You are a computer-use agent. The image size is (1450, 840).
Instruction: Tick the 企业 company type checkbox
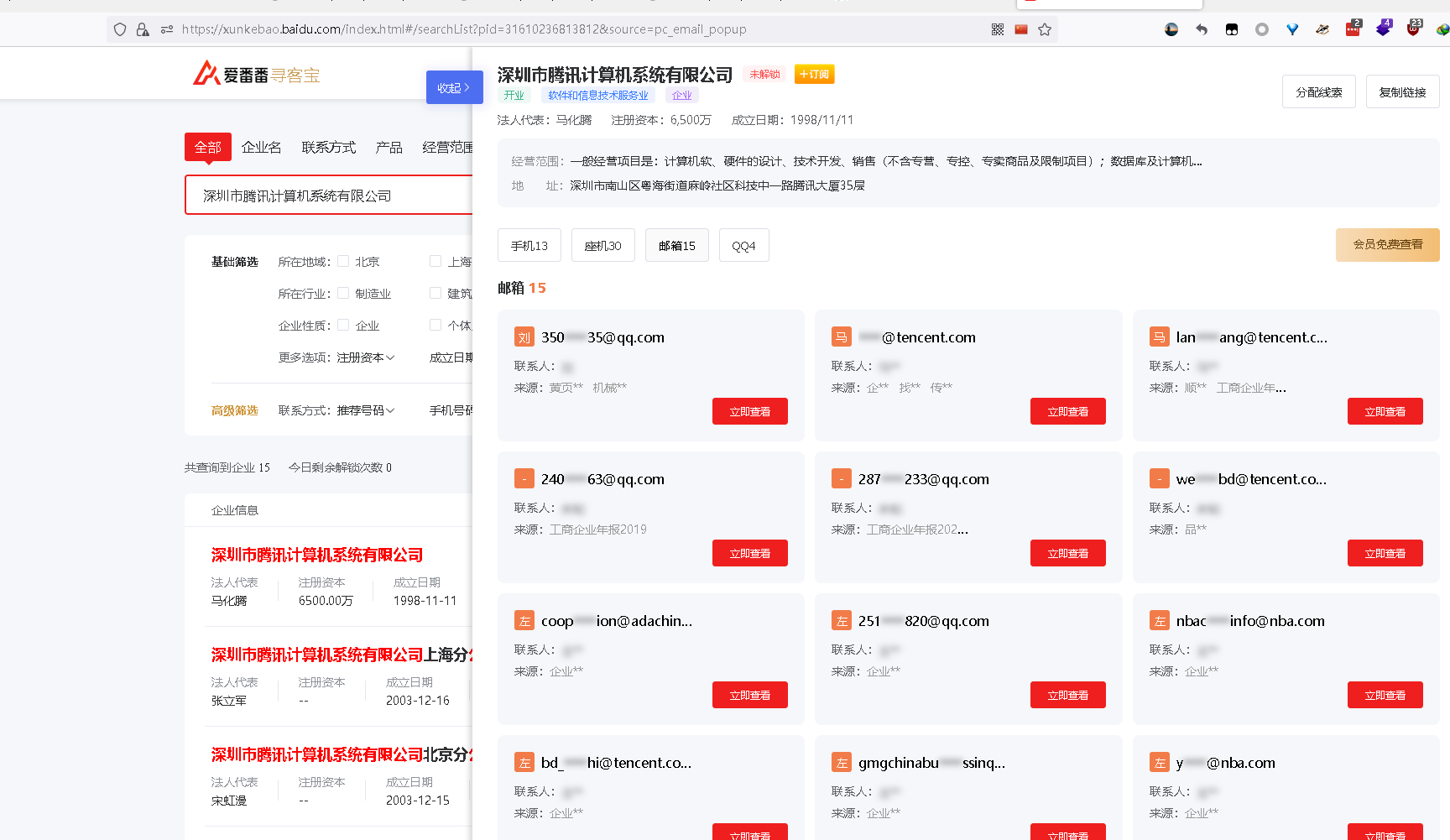[x=343, y=326]
